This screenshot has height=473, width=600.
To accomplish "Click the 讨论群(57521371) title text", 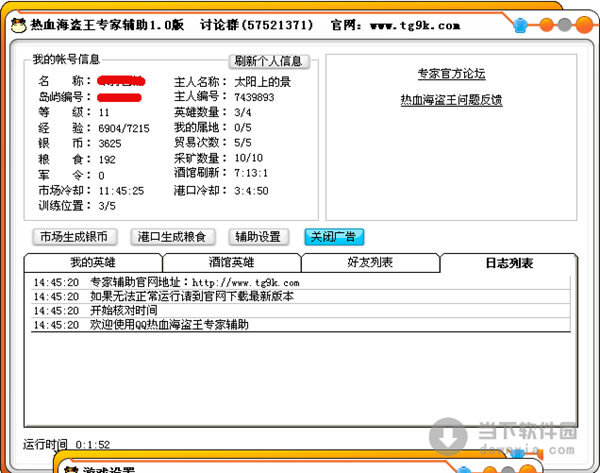I will [x=257, y=25].
